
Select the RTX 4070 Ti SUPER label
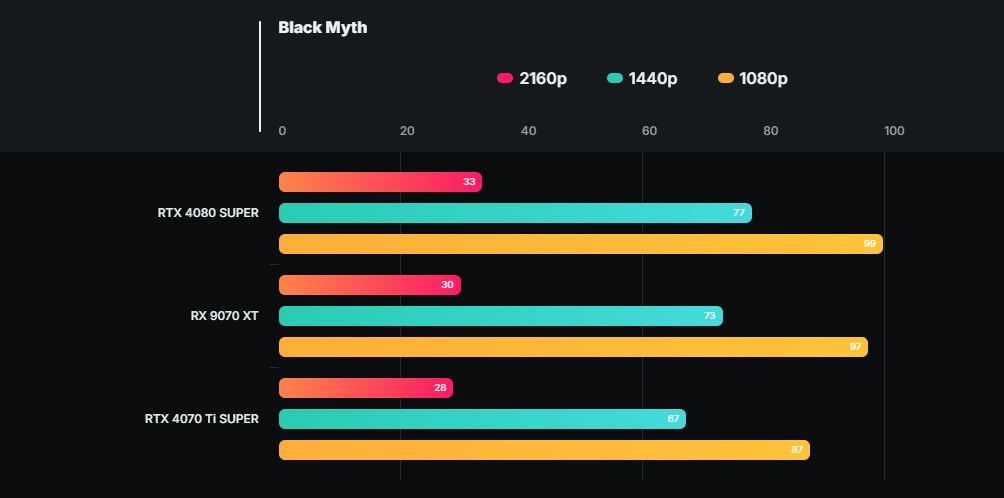pos(202,419)
